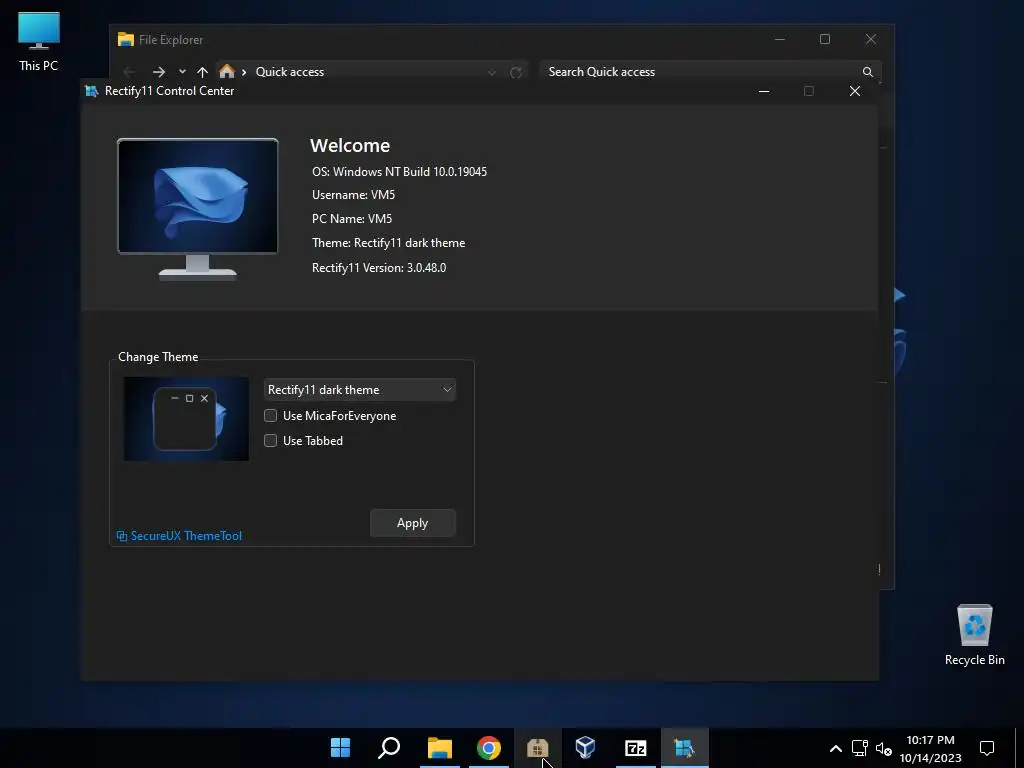The width and height of the screenshot is (1024, 768).
Task: Go up one level in File Explorer
Action: (x=202, y=72)
